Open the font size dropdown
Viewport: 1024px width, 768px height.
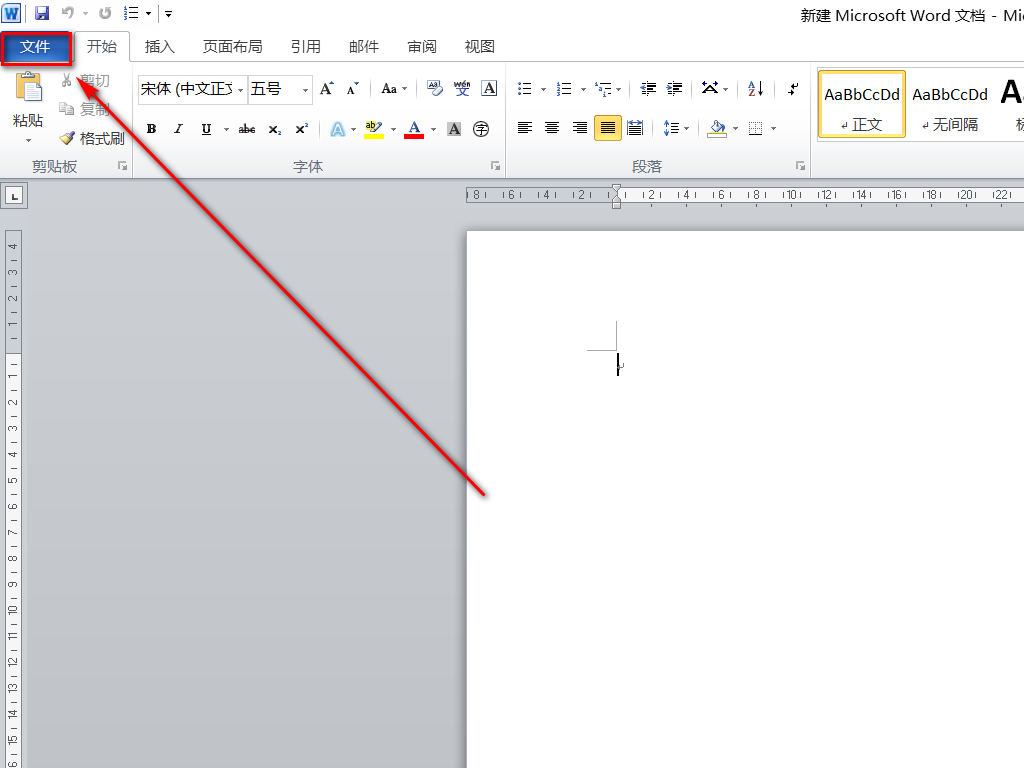pos(304,89)
